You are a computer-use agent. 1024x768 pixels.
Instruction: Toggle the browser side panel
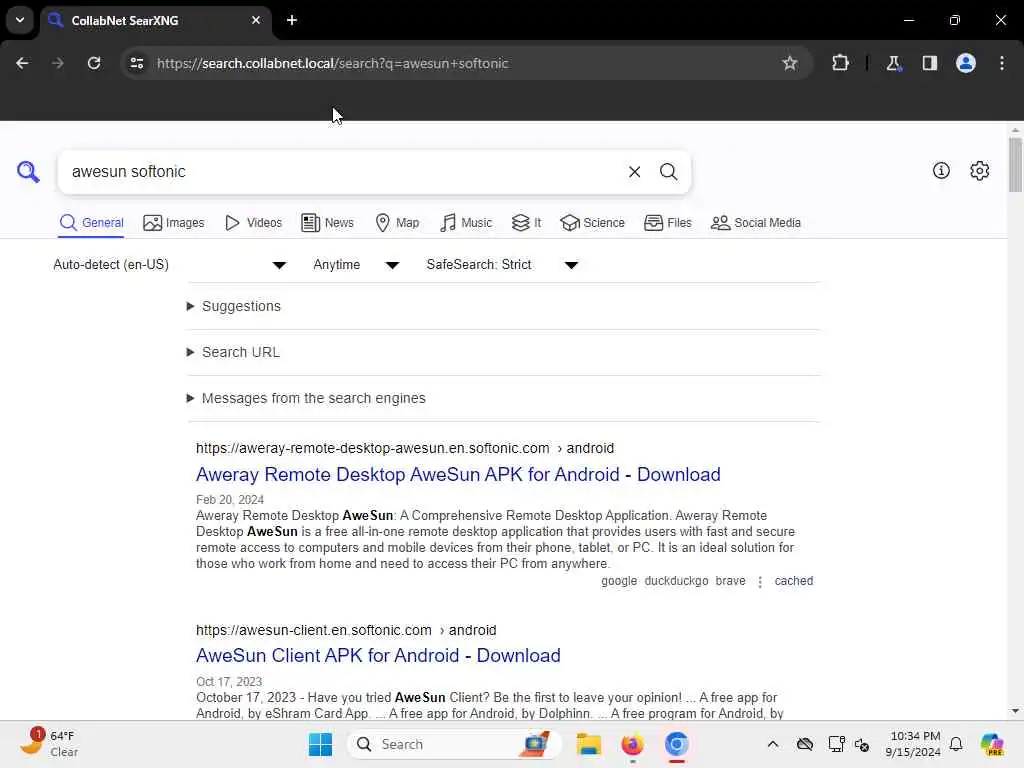929,63
